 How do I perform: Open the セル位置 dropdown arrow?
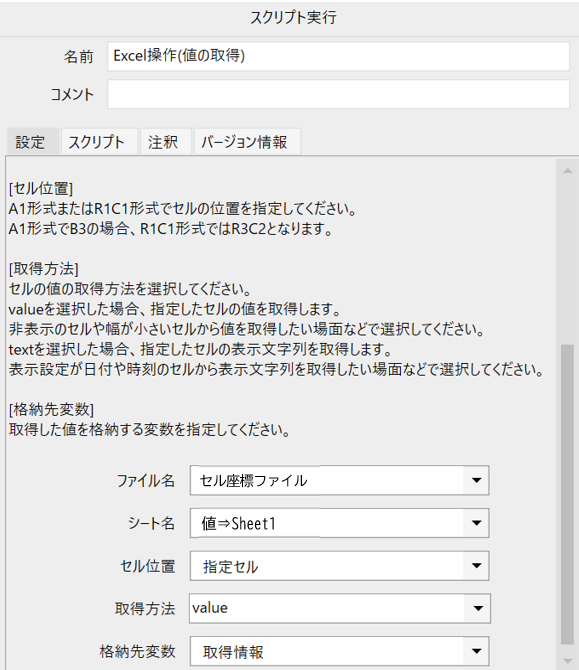click(x=476, y=566)
